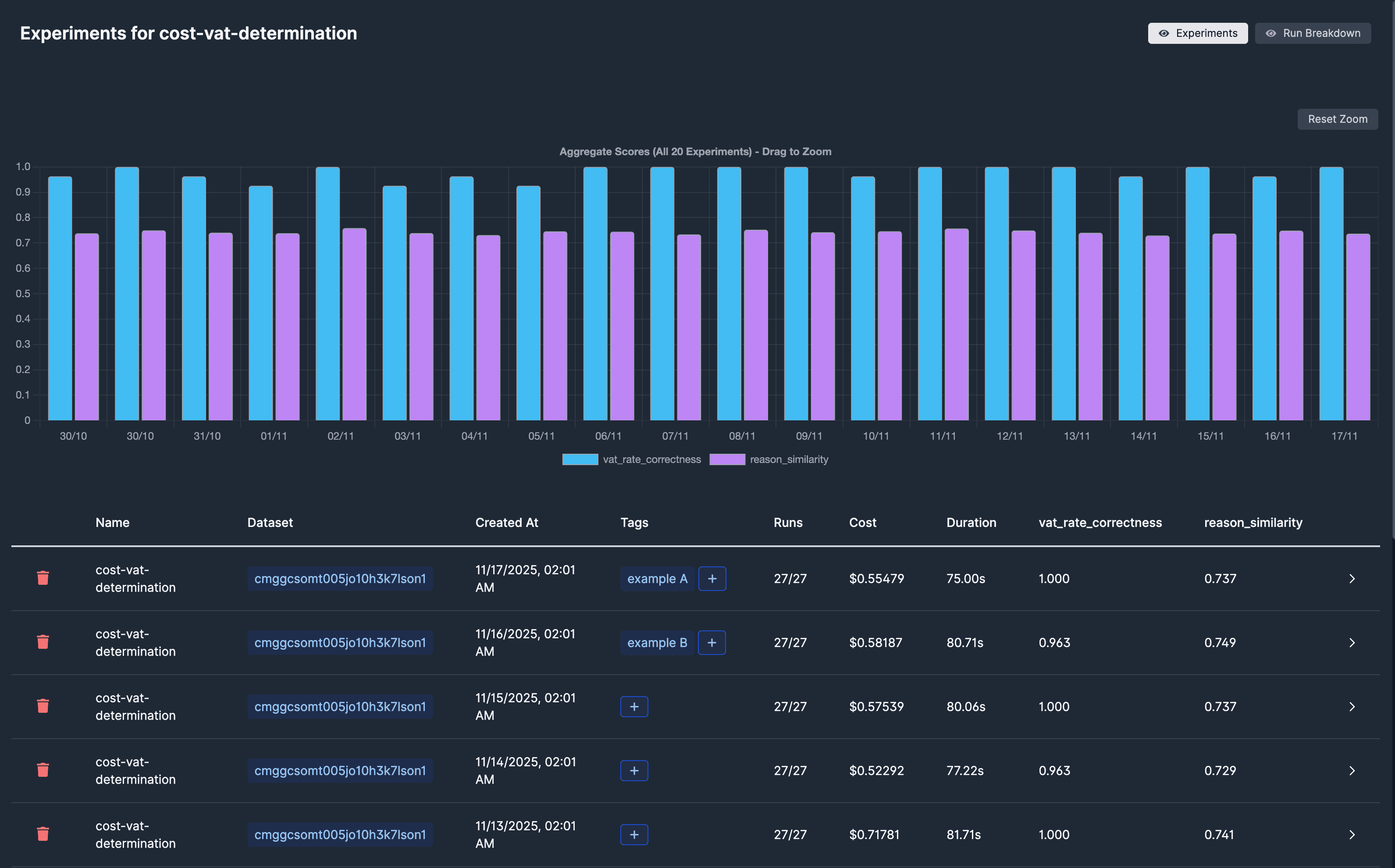The height and width of the screenshot is (868, 1395).
Task: Click the 02/11 purple reason_similarity bar
Action: tap(354, 324)
